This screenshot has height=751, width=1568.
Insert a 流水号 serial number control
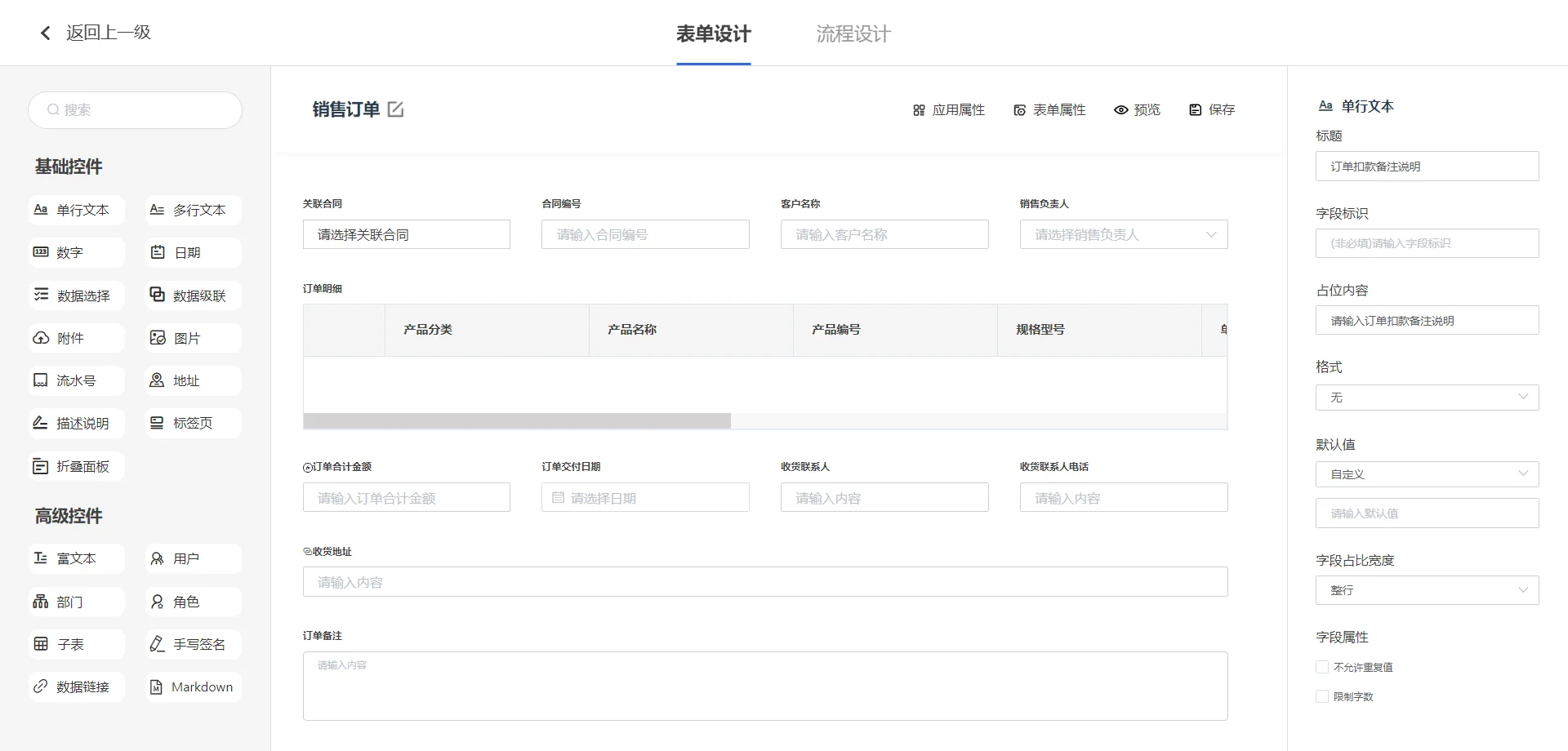[x=77, y=380]
